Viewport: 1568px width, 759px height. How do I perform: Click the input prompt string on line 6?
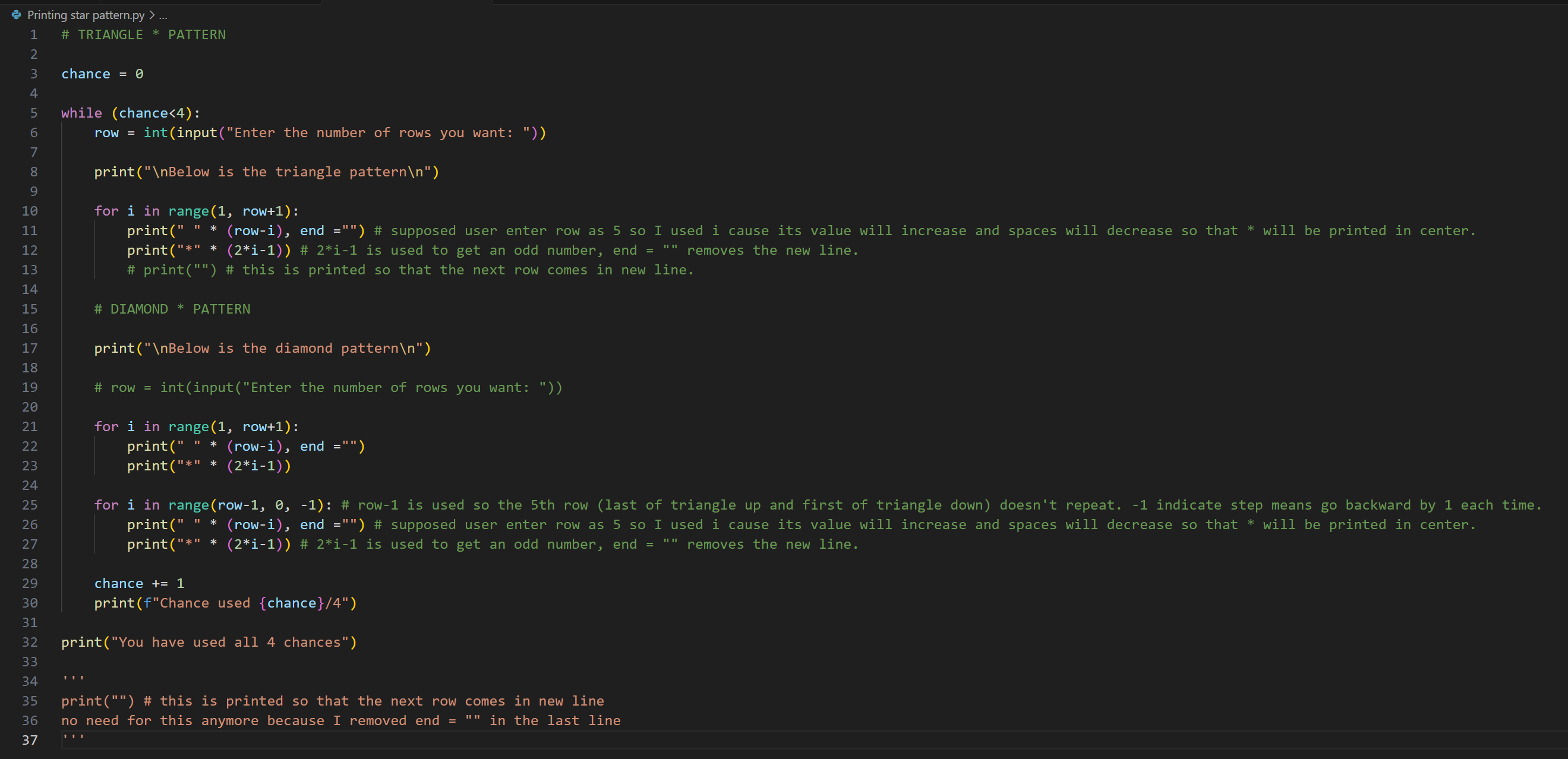coord(377,132)
